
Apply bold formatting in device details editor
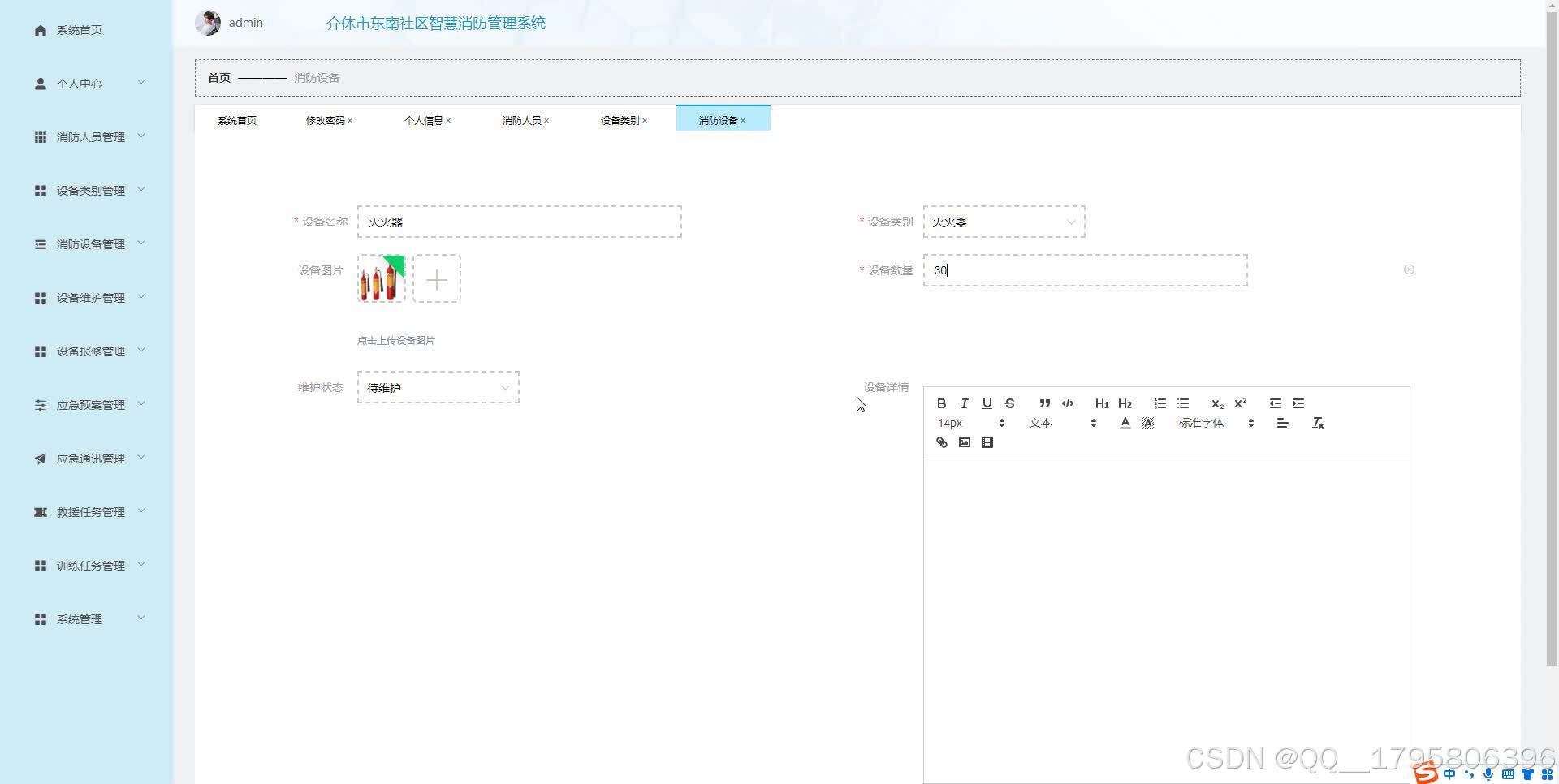(941, 403)
